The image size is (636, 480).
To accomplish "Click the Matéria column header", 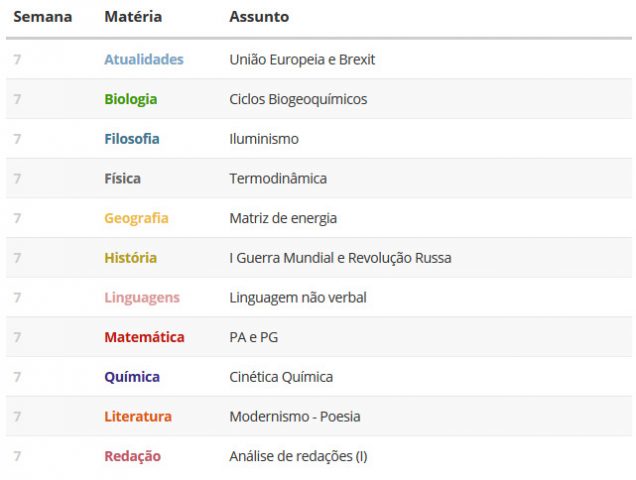I will pyautogui.click(x=133, y=17).
